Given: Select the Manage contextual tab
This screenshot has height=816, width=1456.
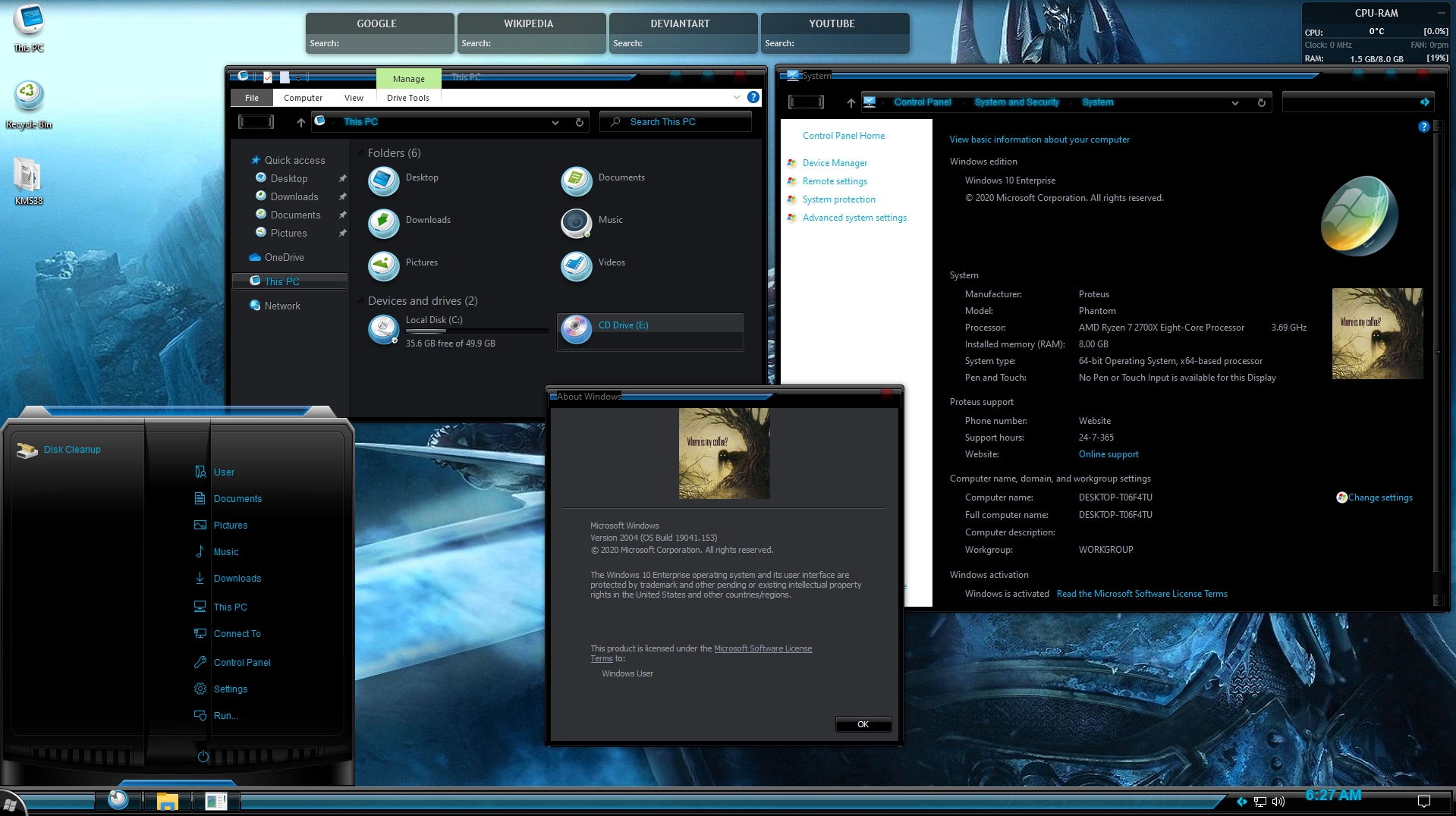Looking at the screenshot, I should (x=408, y=79).
